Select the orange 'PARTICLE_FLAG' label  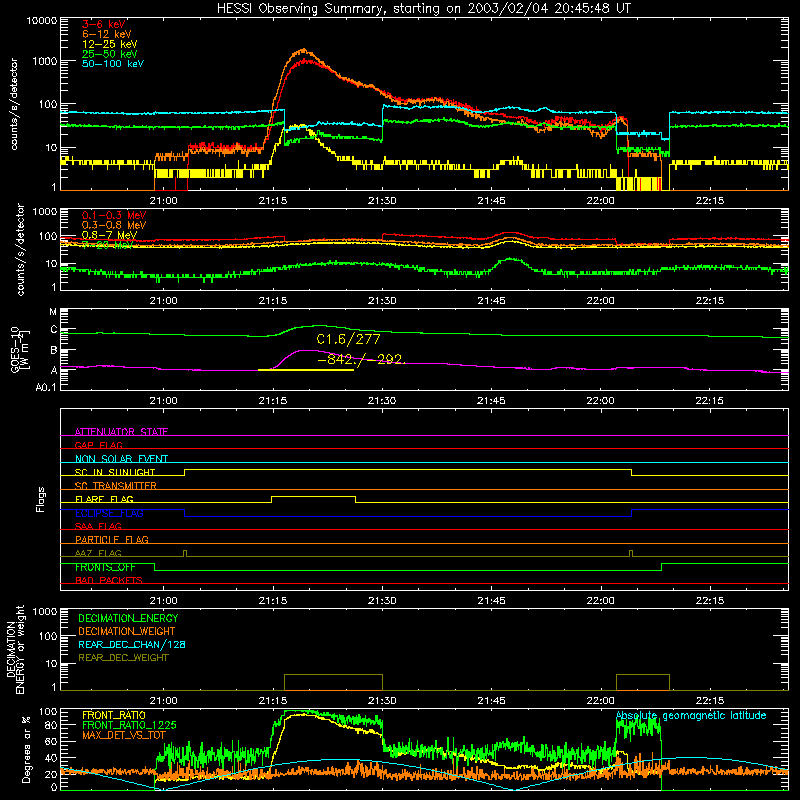click(112, 540)
